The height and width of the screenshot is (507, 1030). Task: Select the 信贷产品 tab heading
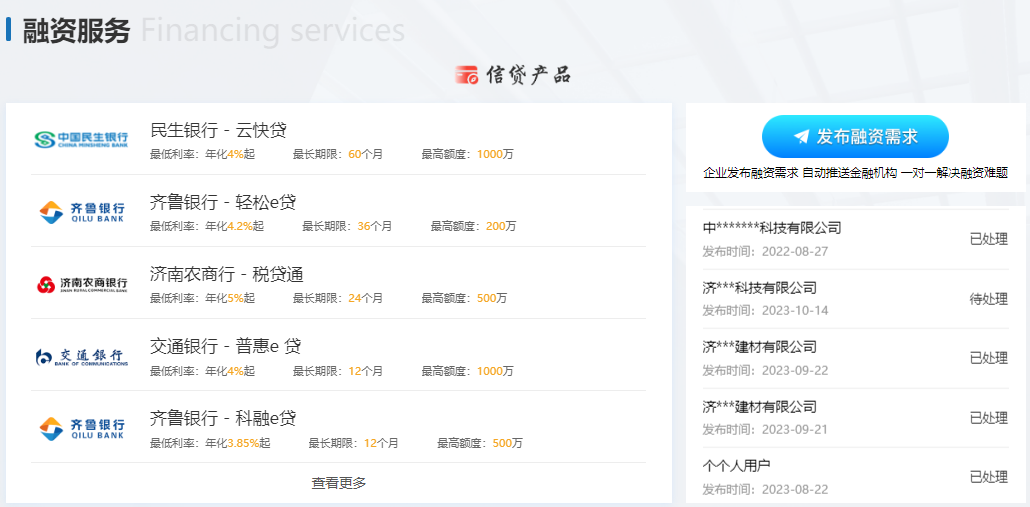528,75
